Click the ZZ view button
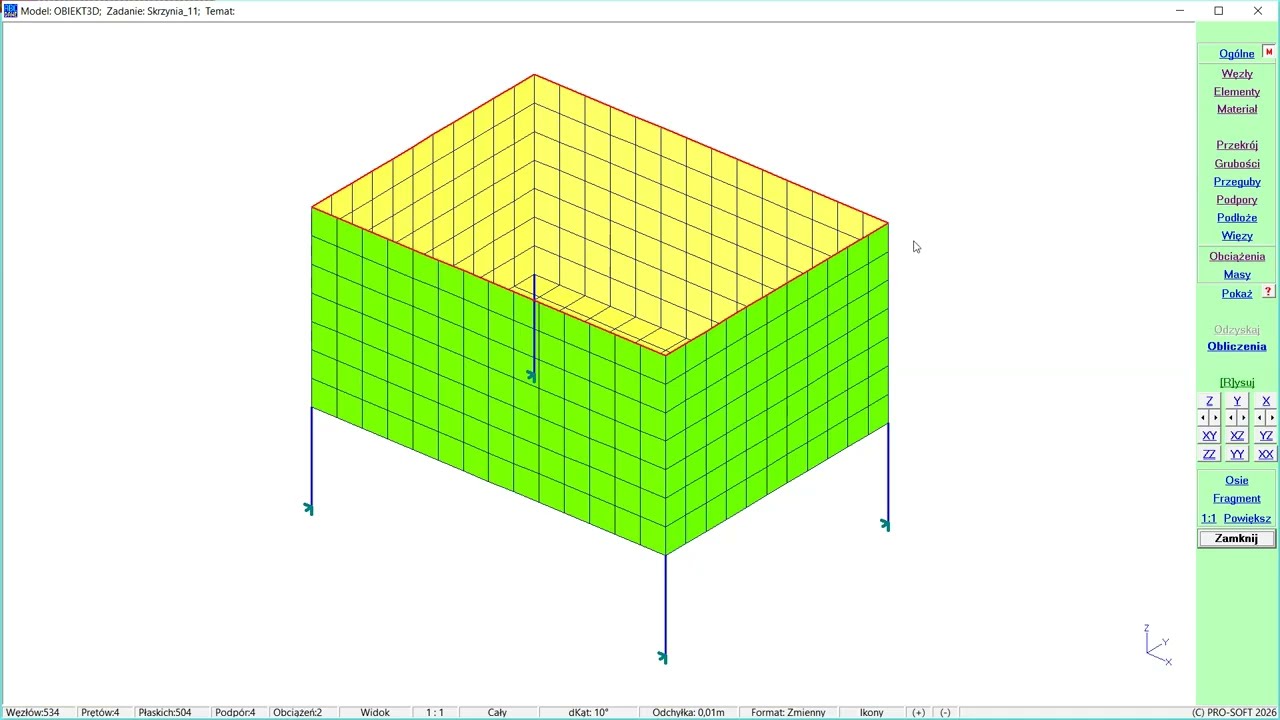 point(1209,454)
